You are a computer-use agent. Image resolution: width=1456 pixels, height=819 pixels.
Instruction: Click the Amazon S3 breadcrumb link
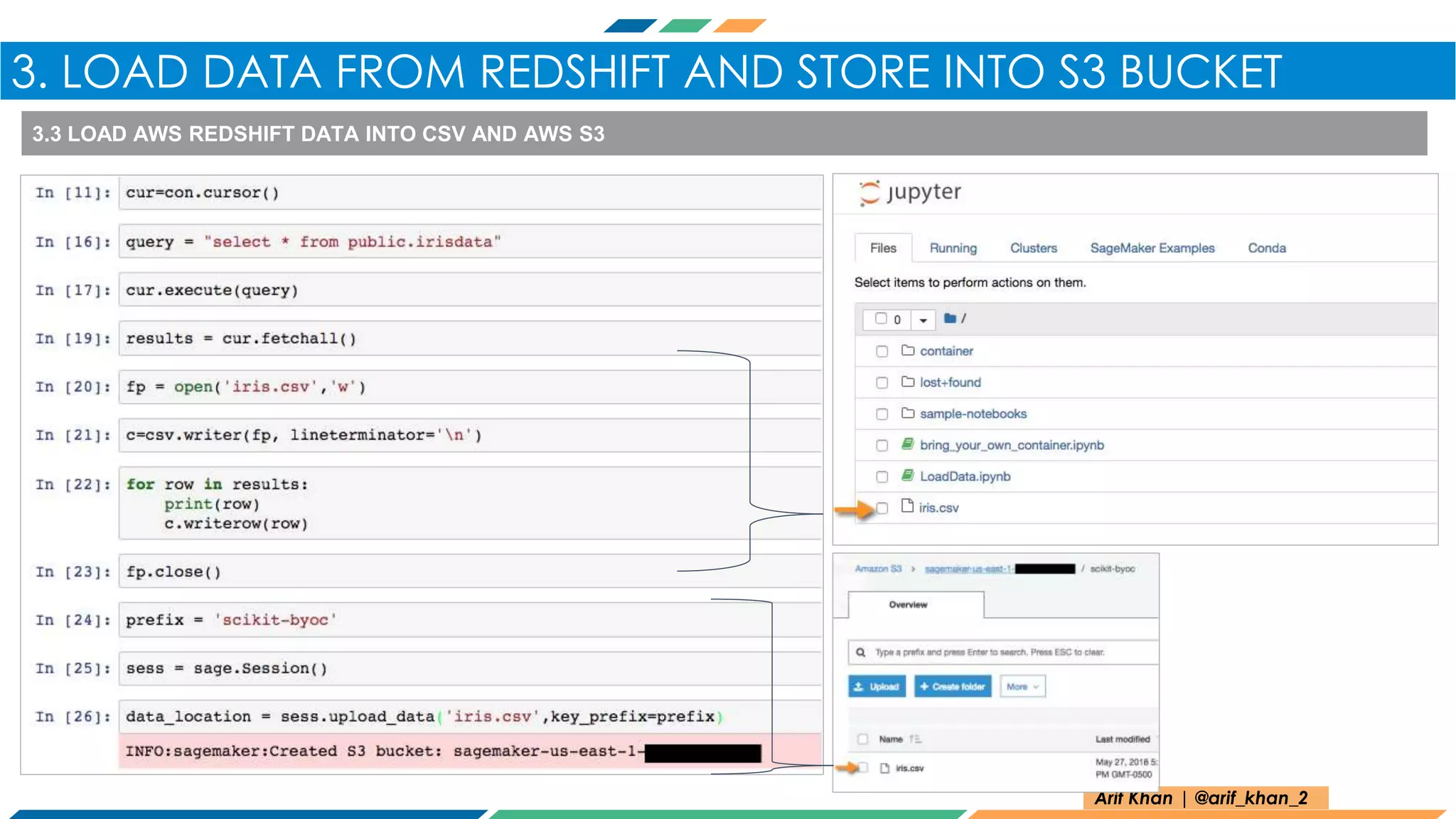pyautogui.click(x=878, y=569)
